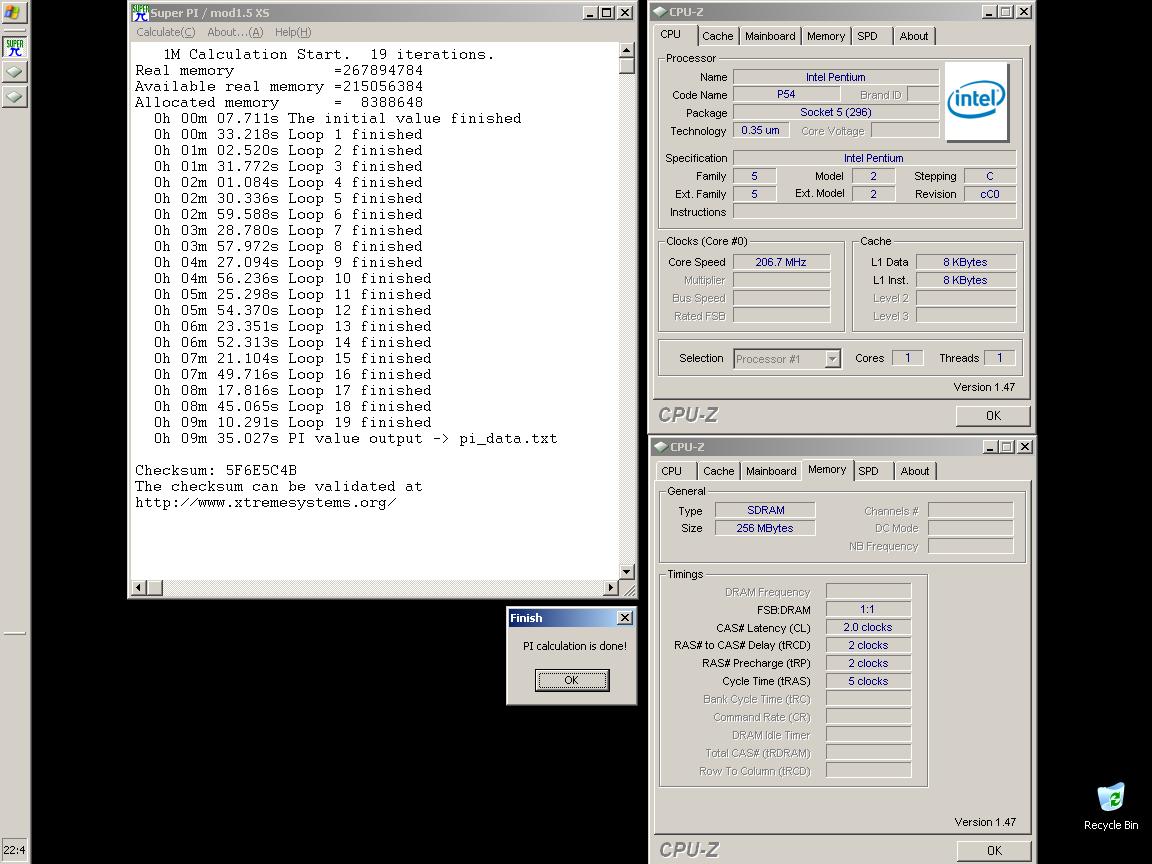Click OK in the upper CPU-Z window
The height and width of the screenshot is (864, 1152).
click(x=993, y=416)
